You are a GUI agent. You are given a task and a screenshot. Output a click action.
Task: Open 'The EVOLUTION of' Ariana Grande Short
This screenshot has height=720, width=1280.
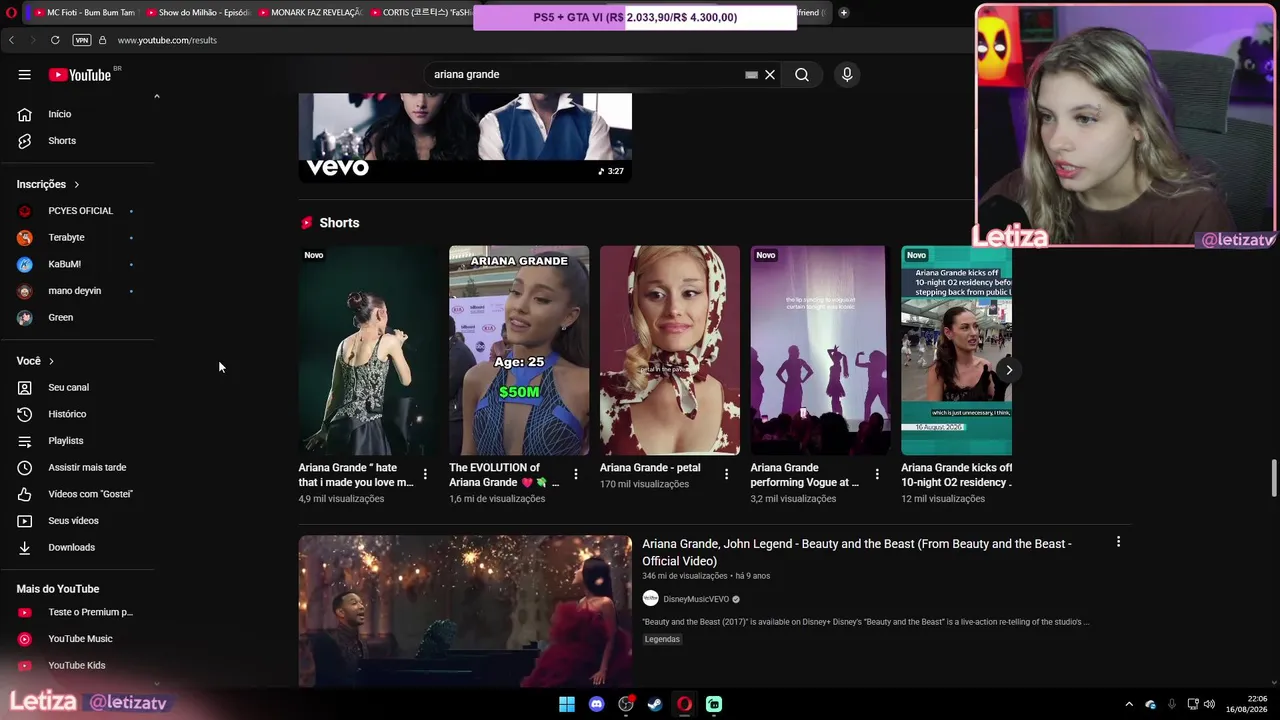519,350
